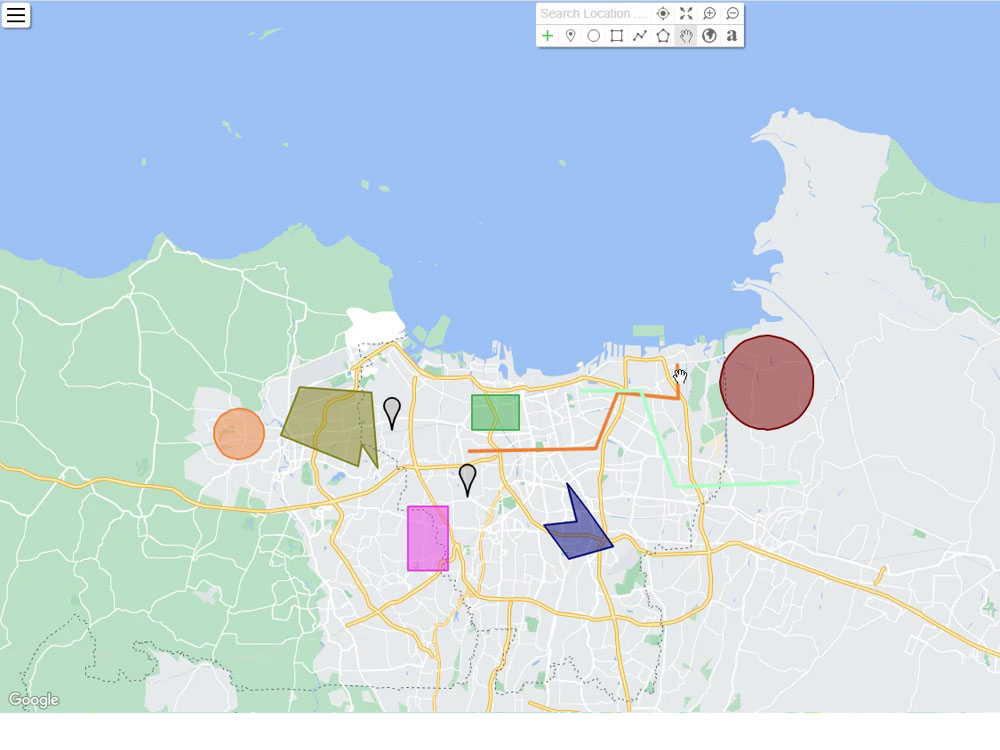Select the hand pan tool
This screenshot has width=1000, height=750.
(686, 36)
